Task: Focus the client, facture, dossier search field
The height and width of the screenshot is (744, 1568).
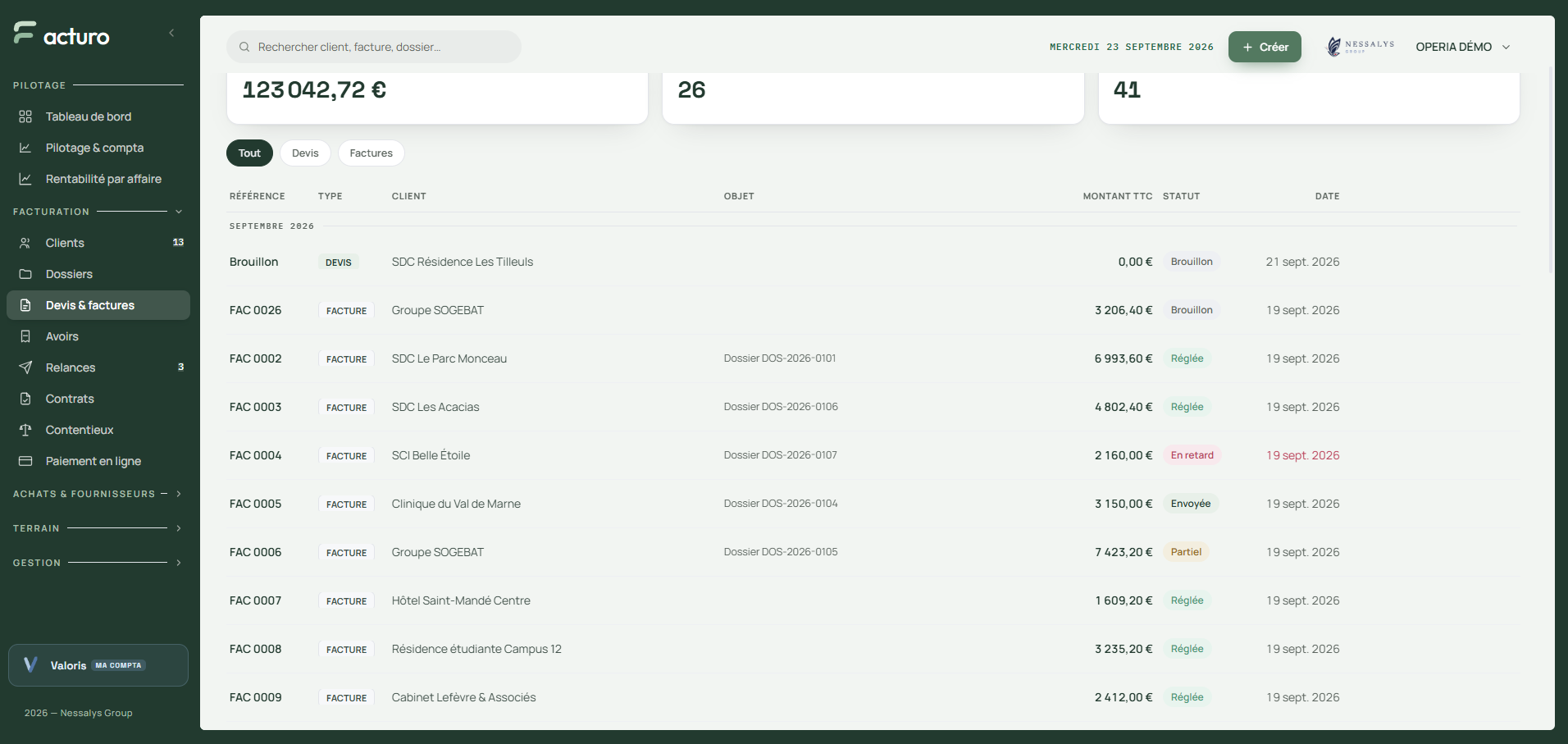Action: coord(374,47)
